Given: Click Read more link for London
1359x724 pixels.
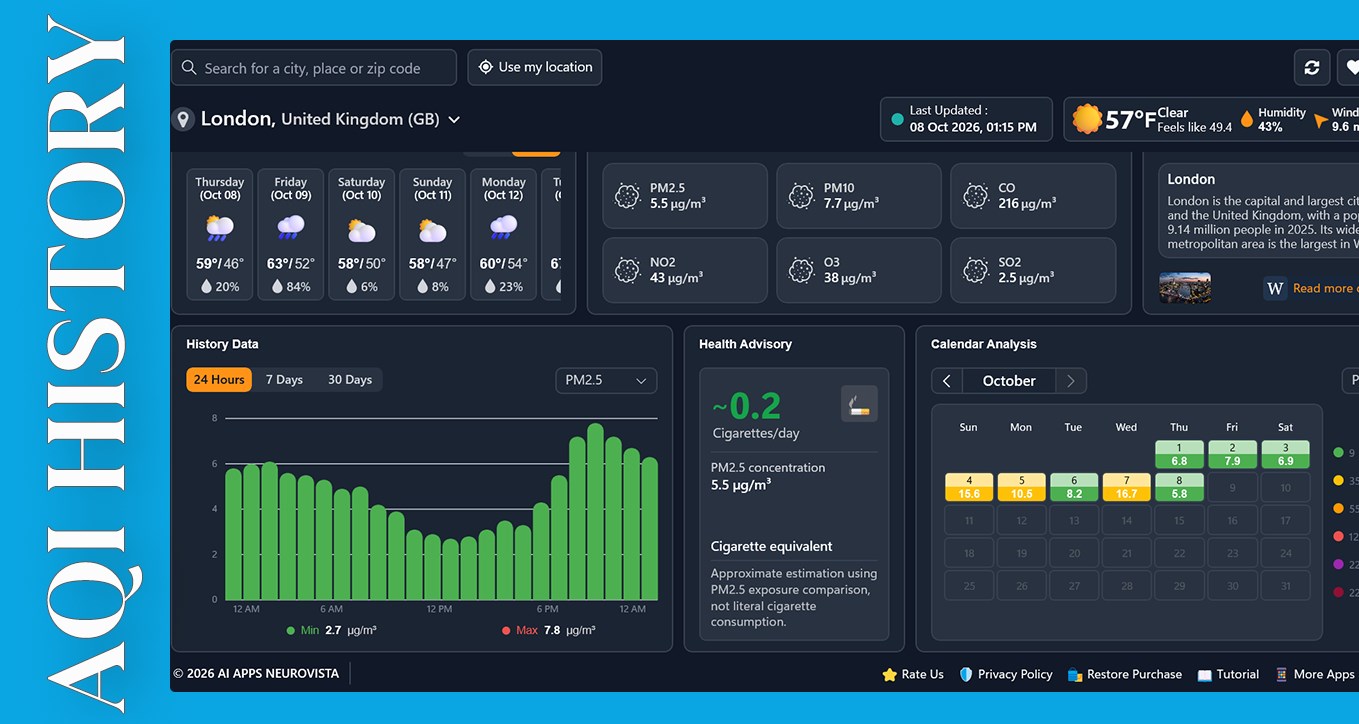Looking at the screenshot, I should [1324, 289].
